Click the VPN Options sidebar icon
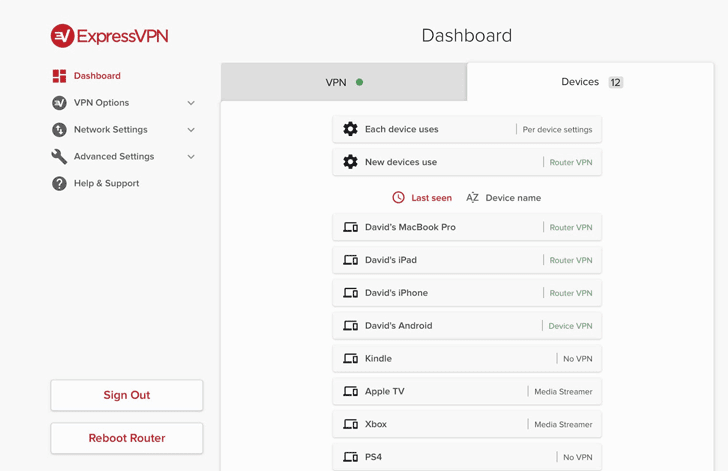This screenshot has height=471, width=728. pyautogui.click(x=59, y=103)
